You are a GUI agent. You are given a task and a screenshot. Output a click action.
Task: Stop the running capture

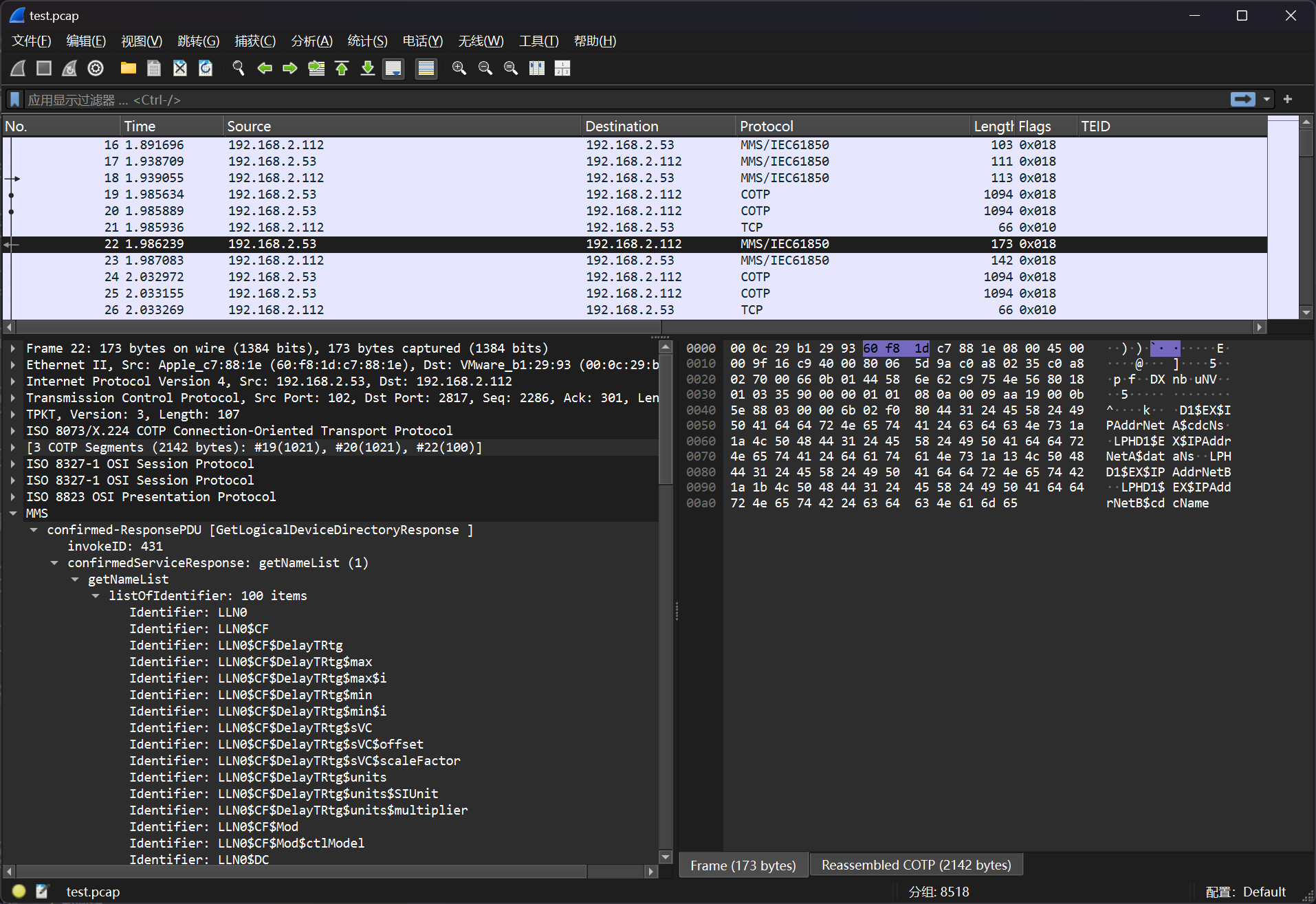click(44, 68)
